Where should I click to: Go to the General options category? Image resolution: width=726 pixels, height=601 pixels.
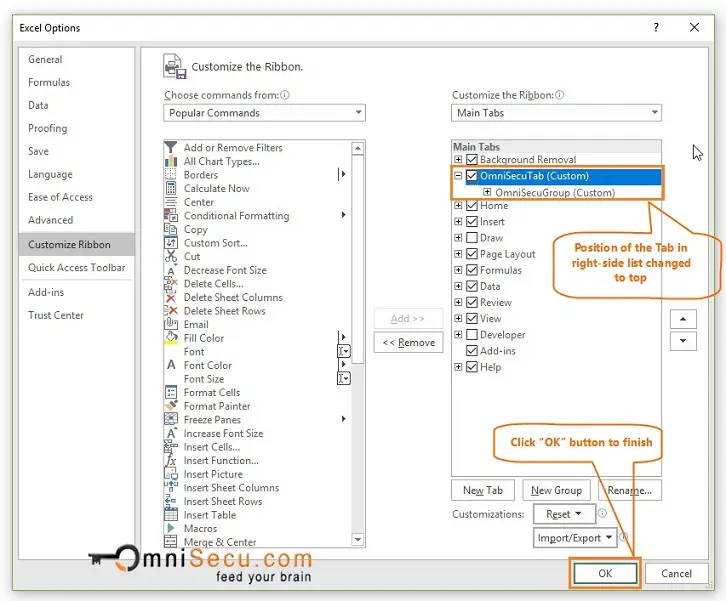click(x=45, y=59)
